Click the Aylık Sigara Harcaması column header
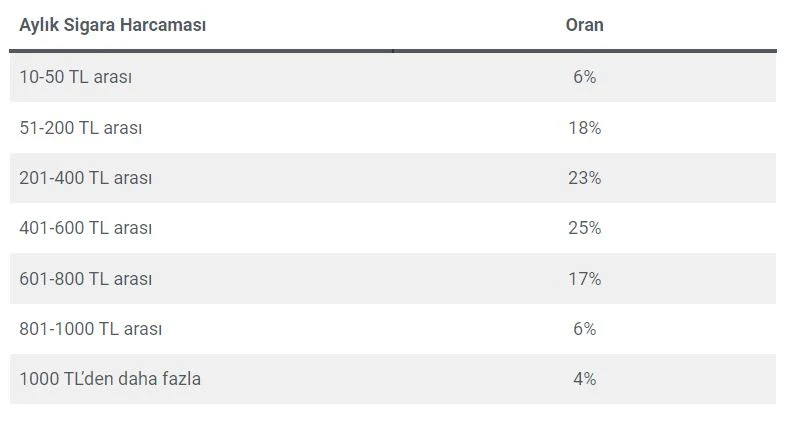The height and width of the screenshot is (421, 794). [112, 25]
